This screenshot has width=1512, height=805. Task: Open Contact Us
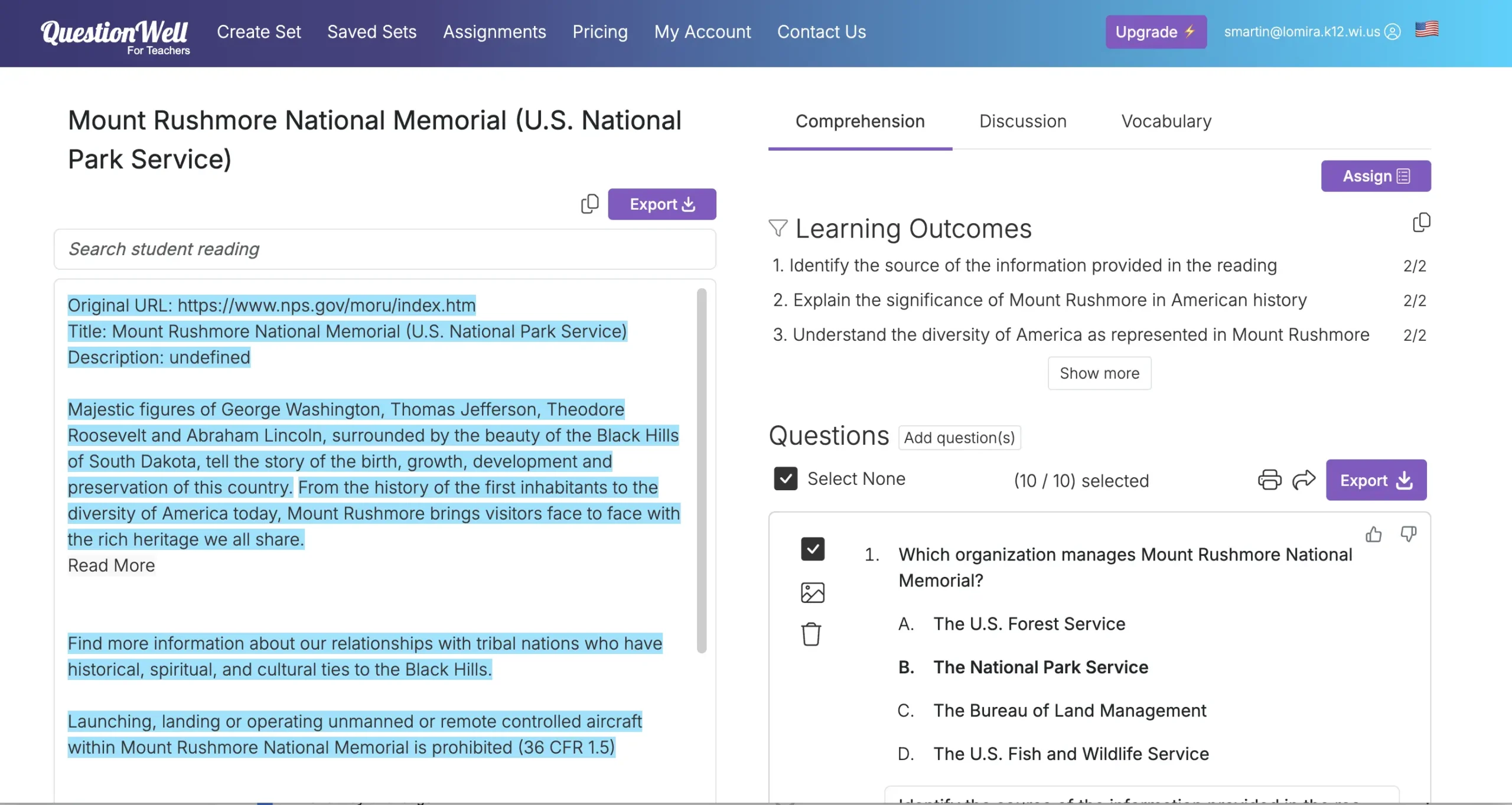tap(822, 32)
